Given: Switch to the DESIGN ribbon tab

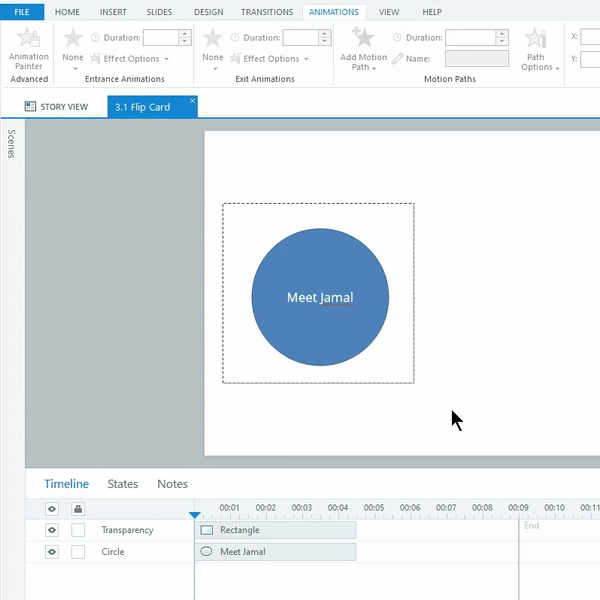Looking at the screenshot, I should point(209,12).
